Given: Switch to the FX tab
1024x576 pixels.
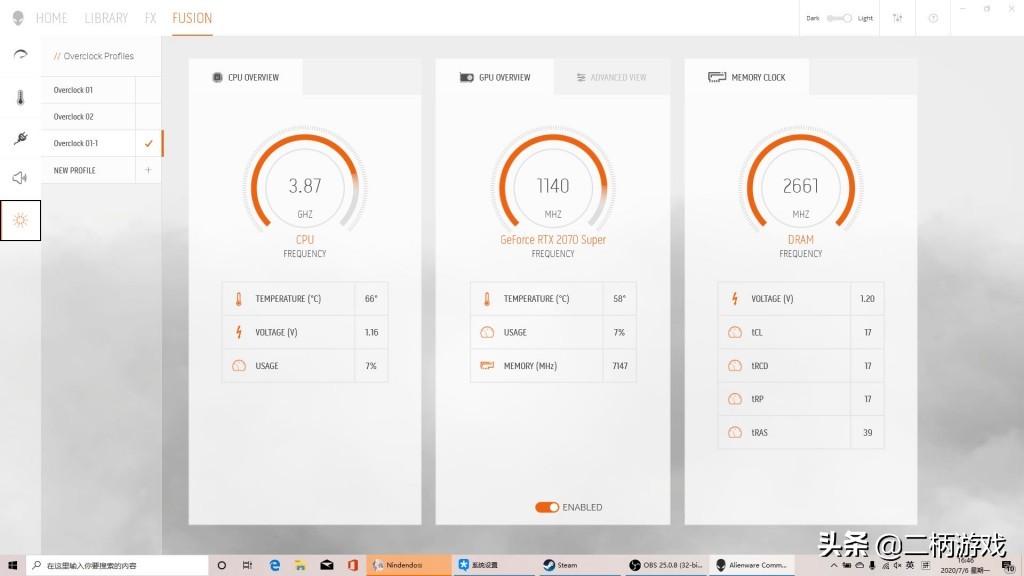Looking at the screenshot, I should (150, 18).
